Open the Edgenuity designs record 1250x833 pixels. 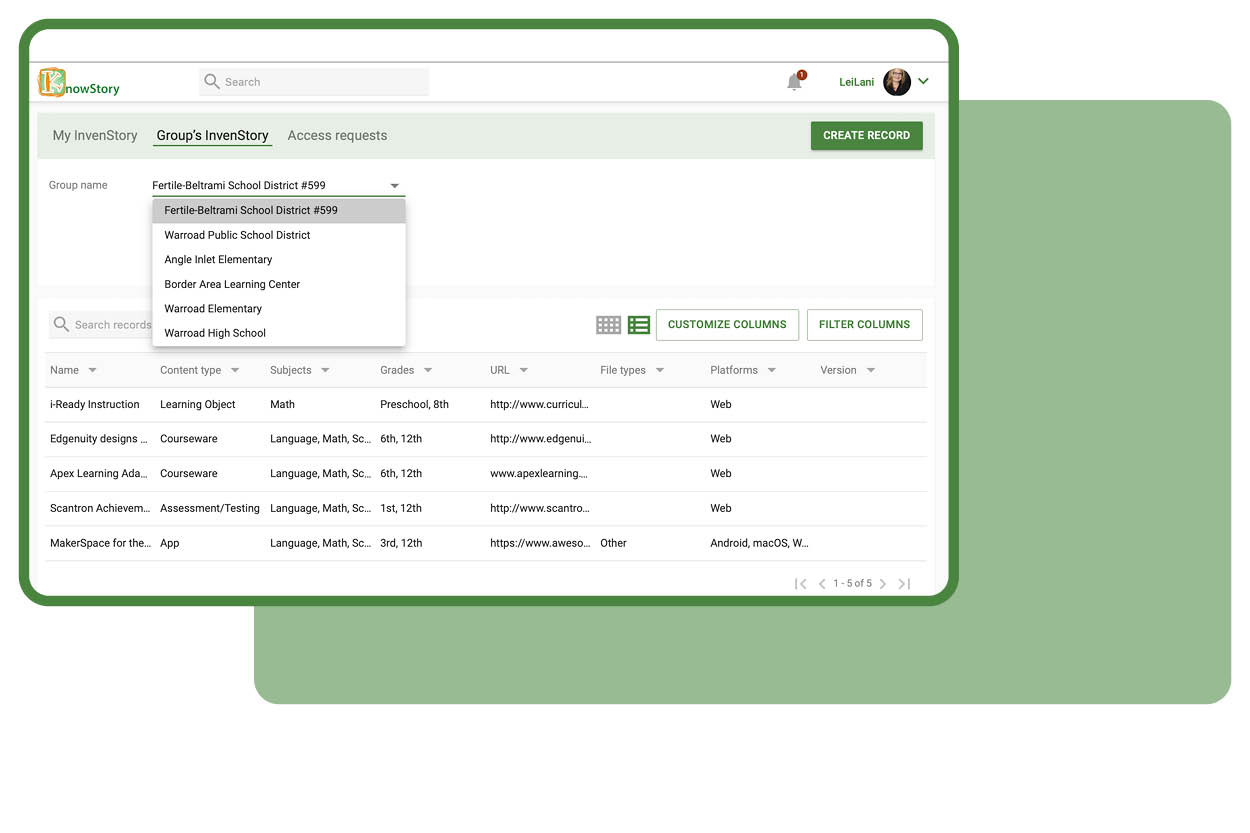coord(99,439)
